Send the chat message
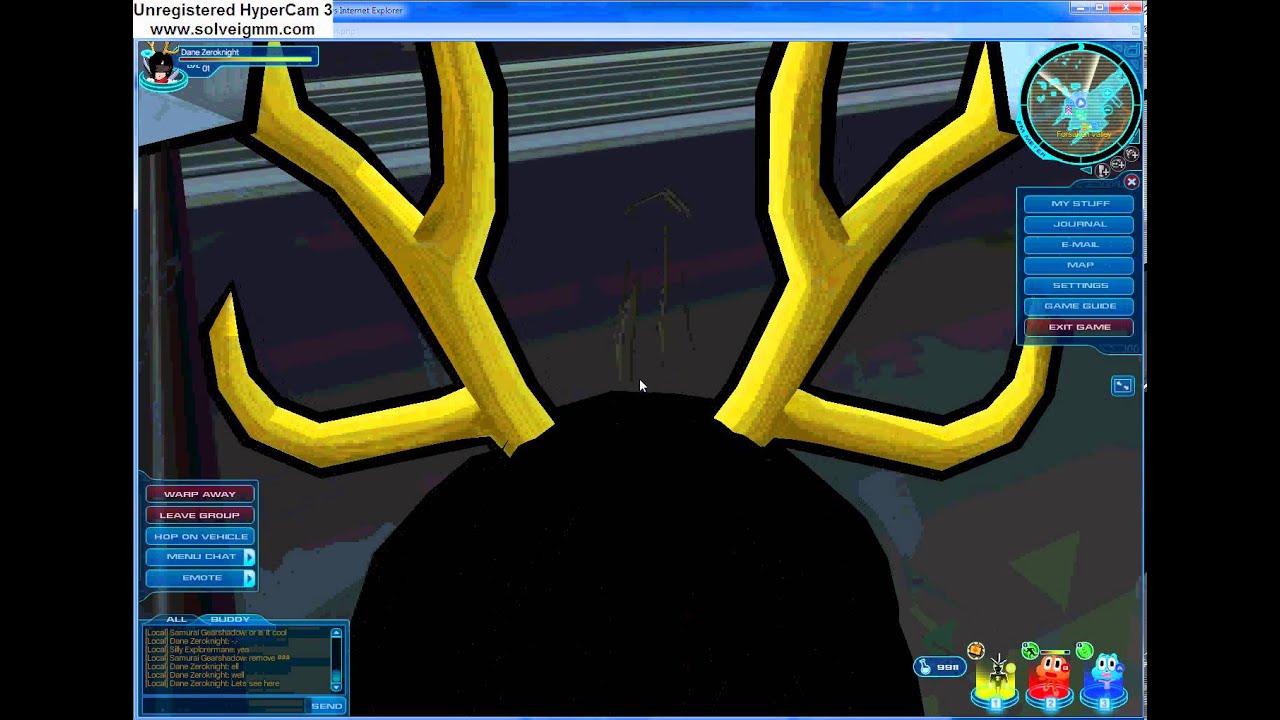 click(326, 706)
